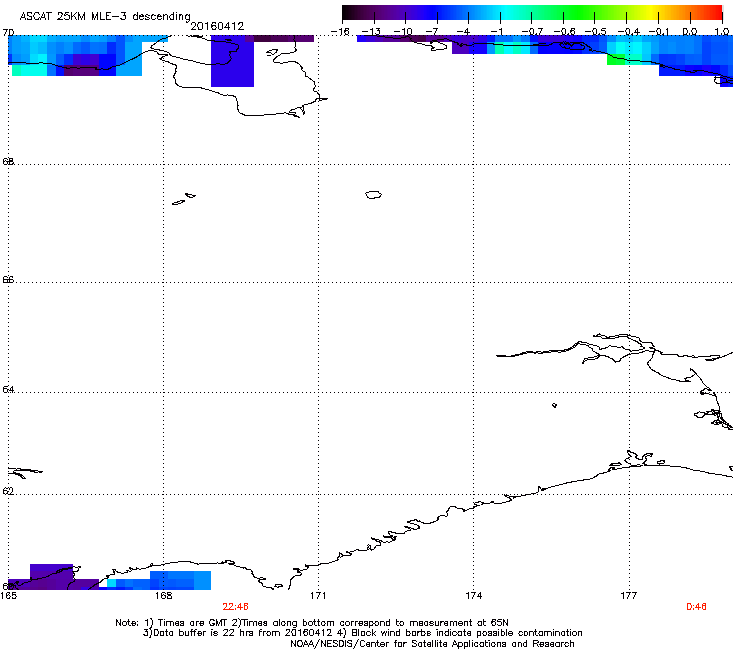740x650 pixels.
Task: Click the -16 colorbar label
Action: tap(340, 32)
